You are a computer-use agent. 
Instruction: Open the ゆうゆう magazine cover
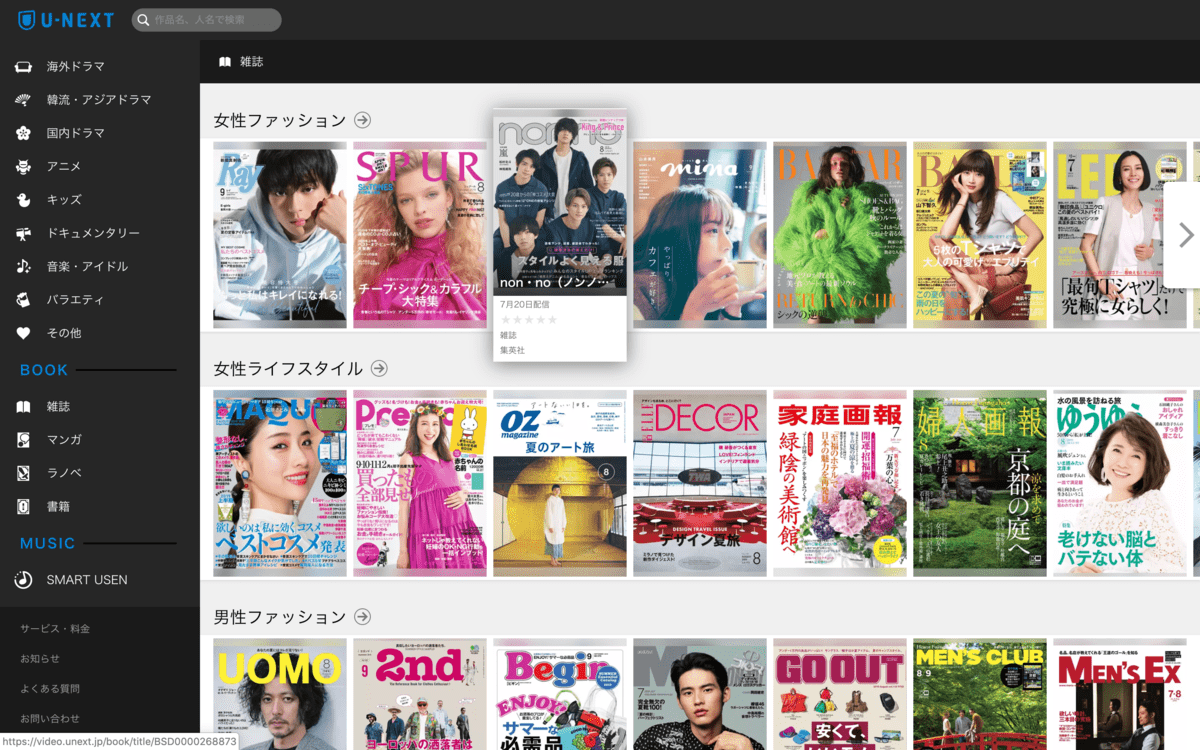1120,483
